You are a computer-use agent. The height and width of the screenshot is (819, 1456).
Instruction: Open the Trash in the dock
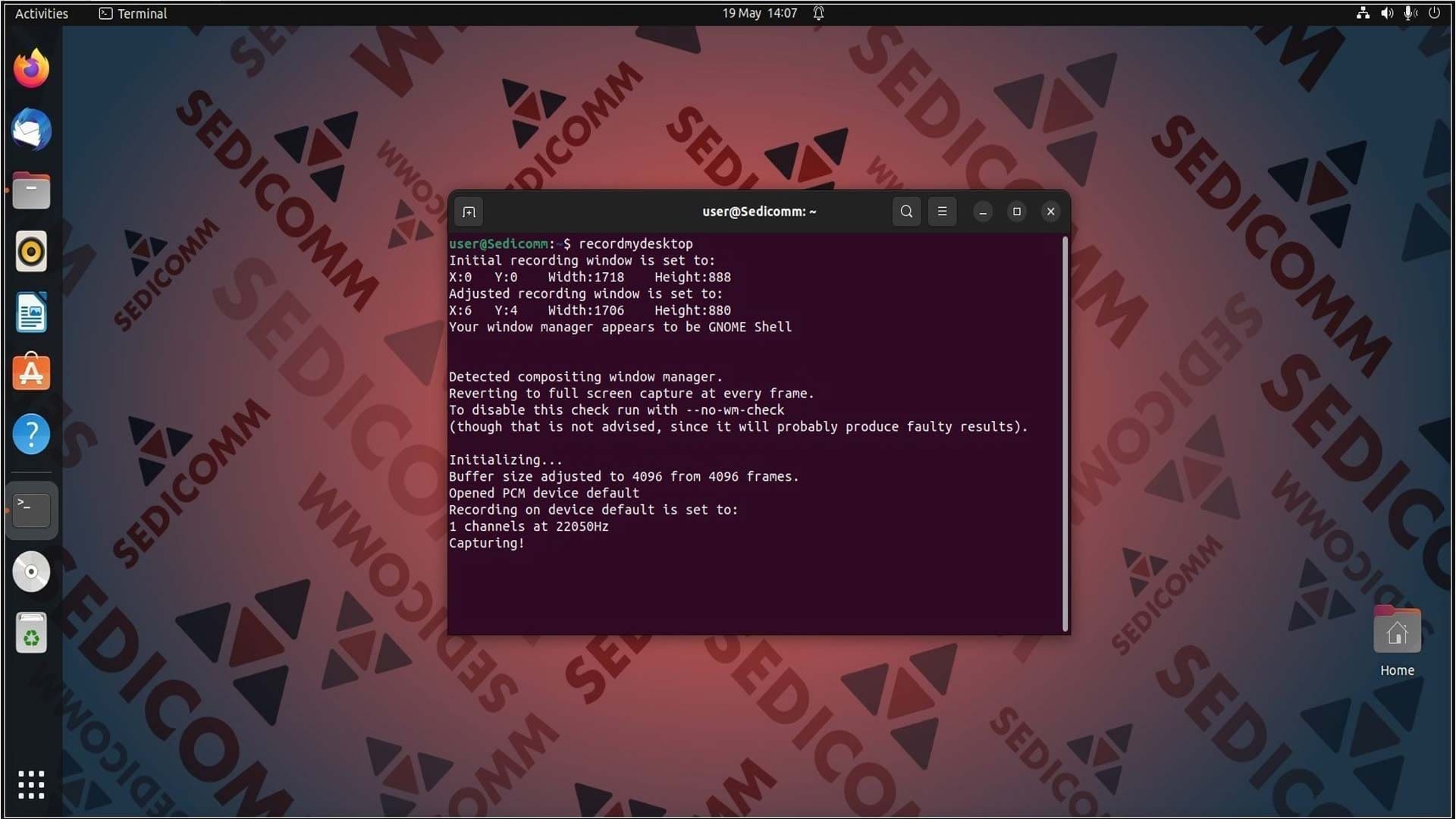(31, 633)
